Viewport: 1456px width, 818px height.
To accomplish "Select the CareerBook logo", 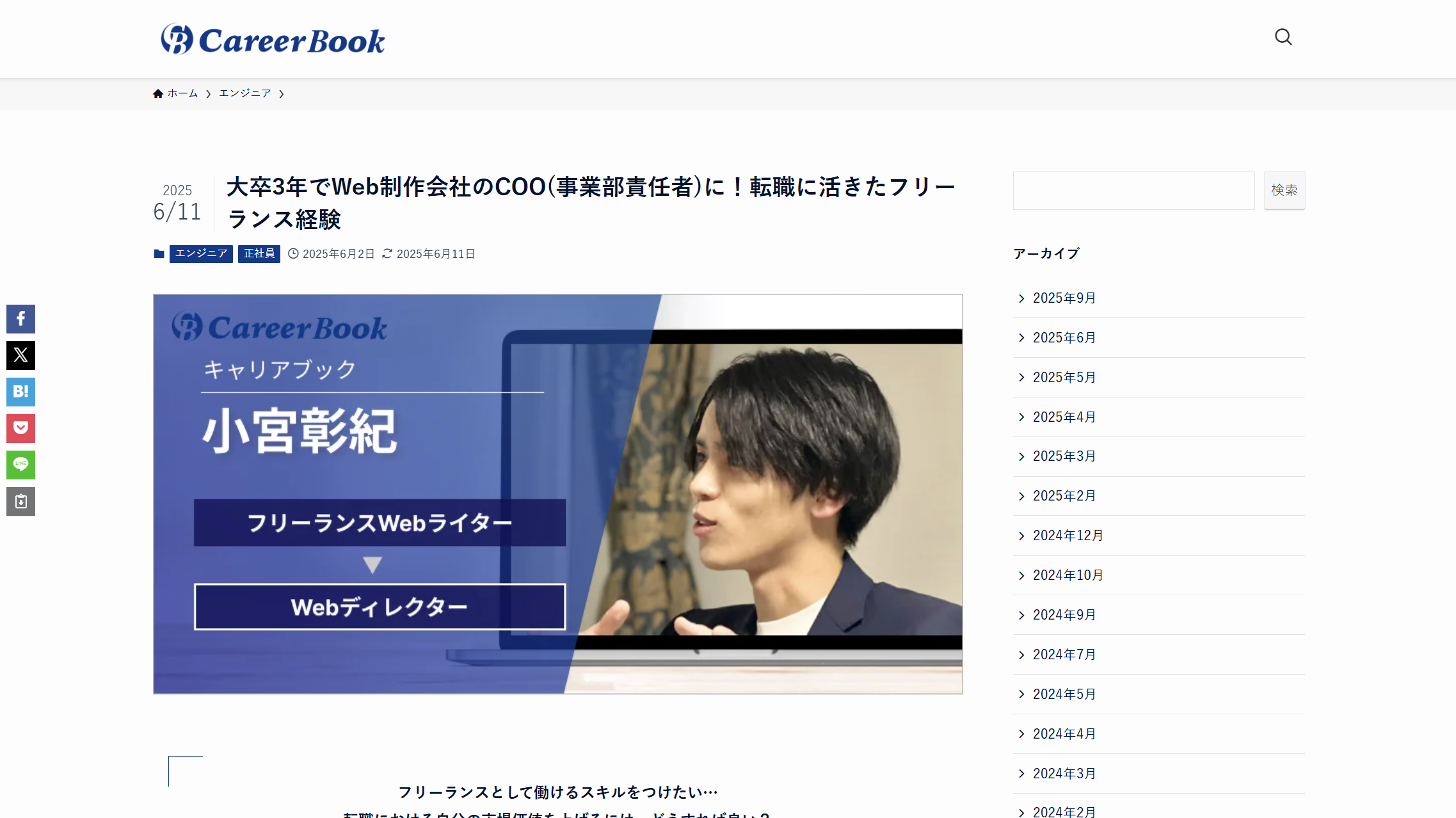I will click(x=273, y=38).
